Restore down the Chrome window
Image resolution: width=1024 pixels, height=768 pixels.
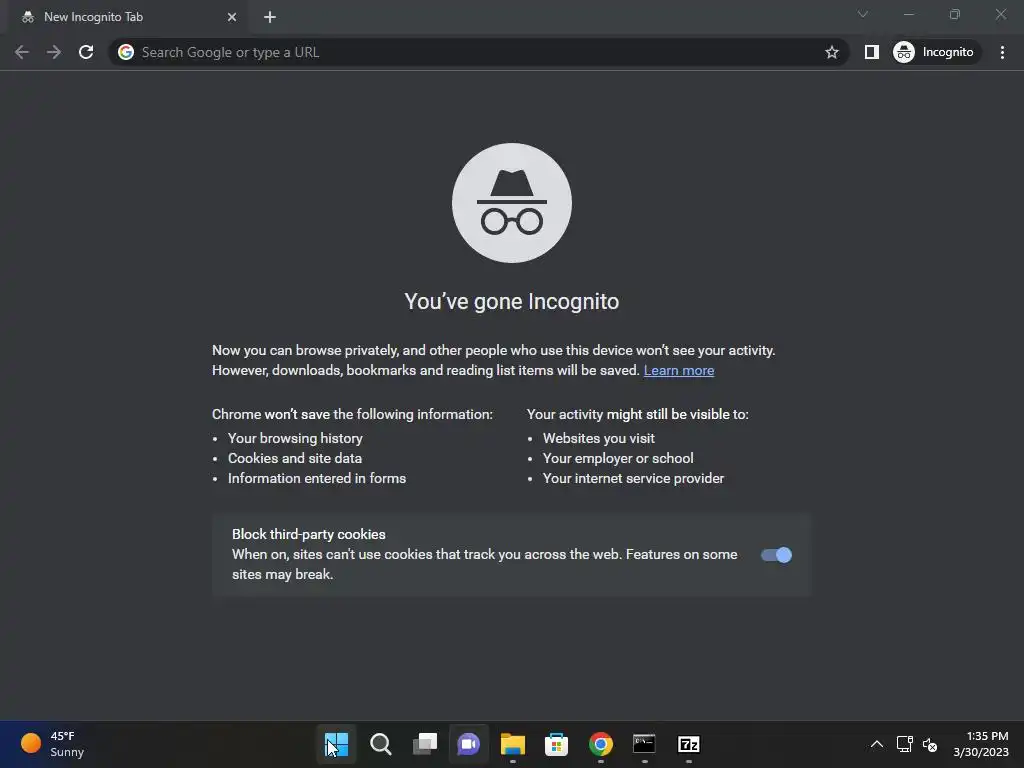tap(955, 14)
